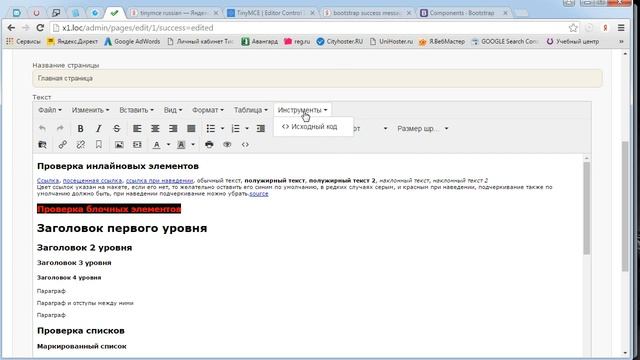Viewport: 640px width, 360px height.
Task: Open the font family dropdown arrow
Action: point(385,129)
